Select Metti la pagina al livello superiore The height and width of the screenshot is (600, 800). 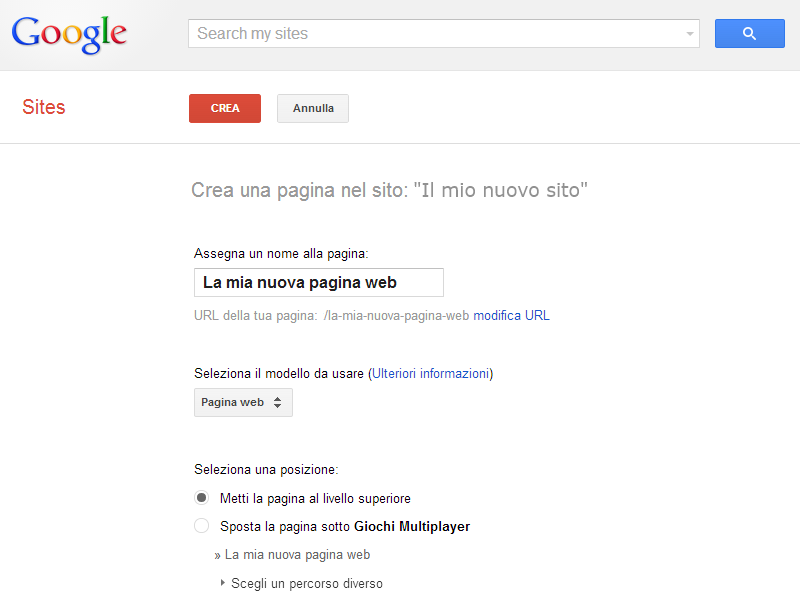coord(201,497)
